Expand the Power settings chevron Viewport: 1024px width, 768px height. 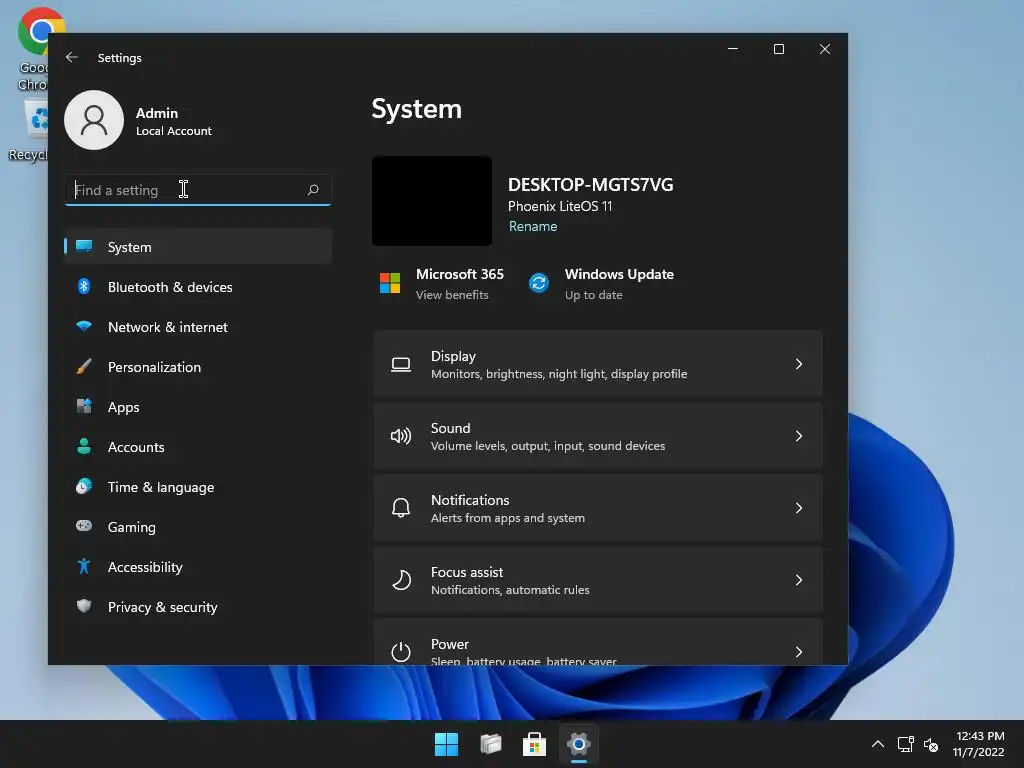click(799, 651)
